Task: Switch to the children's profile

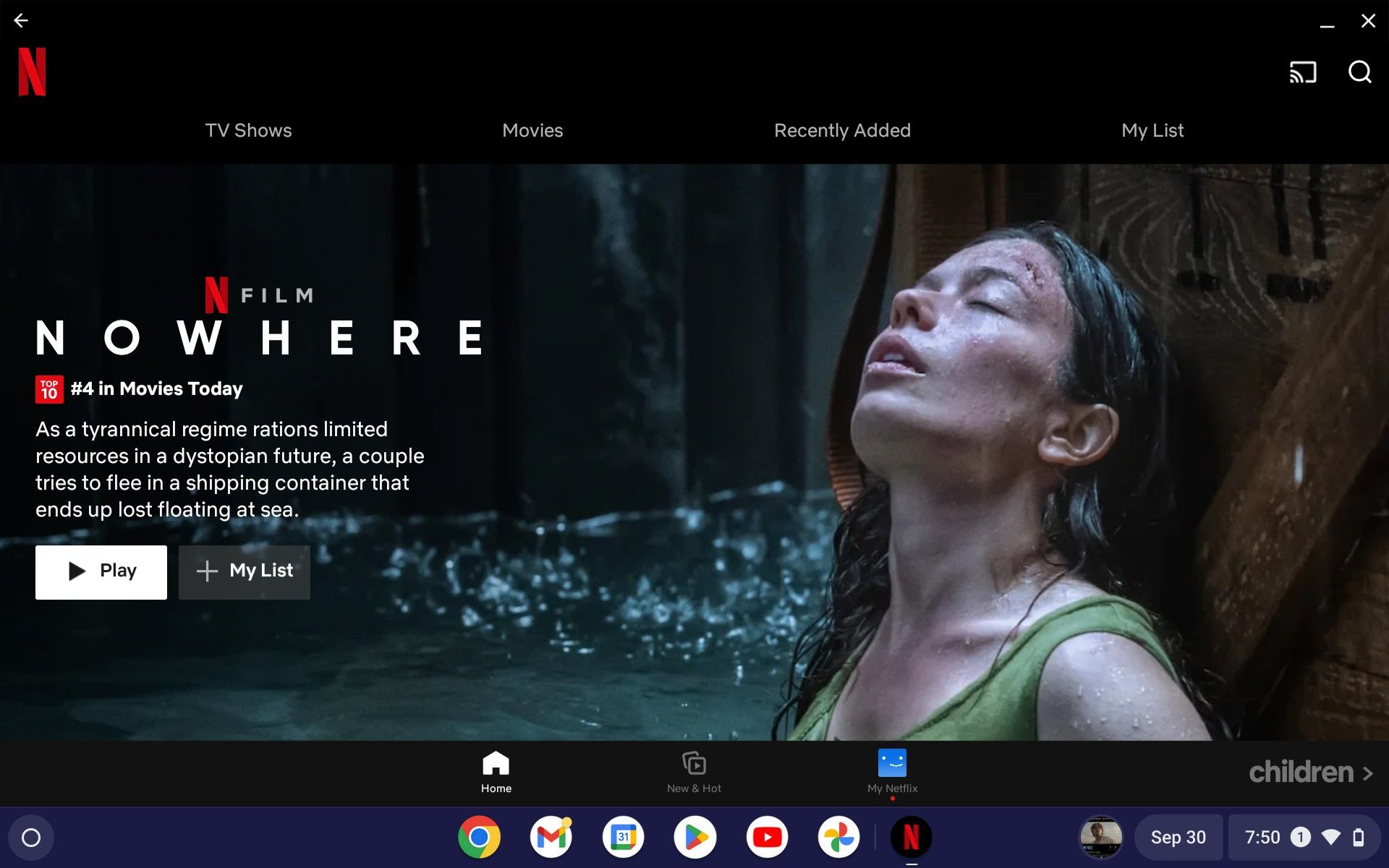Action: pos(1301,772)
